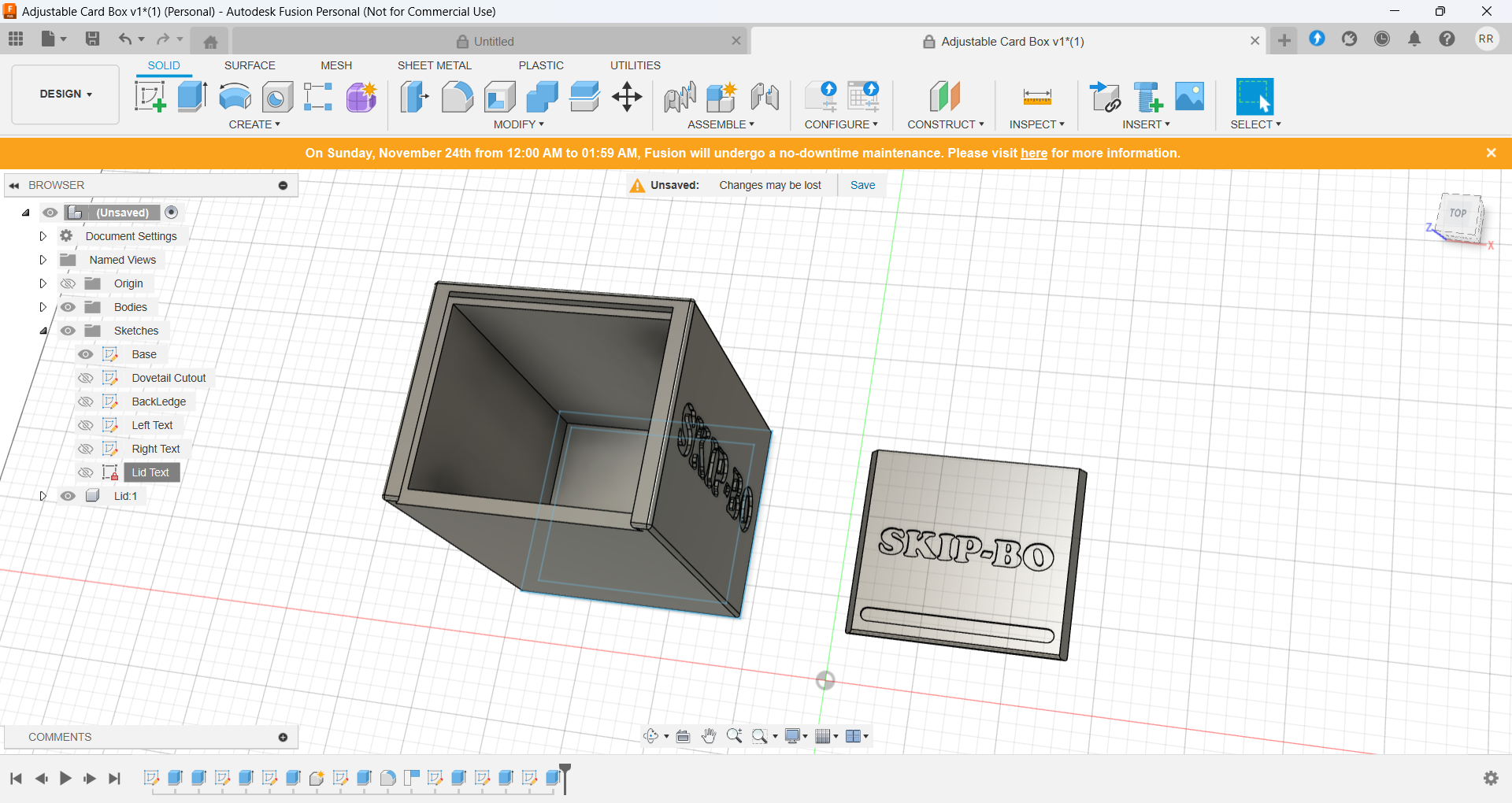This screenshot has height=803, width=1512.
Task: Open the Data Panel grid icon
Action: (x=16, y=39)
